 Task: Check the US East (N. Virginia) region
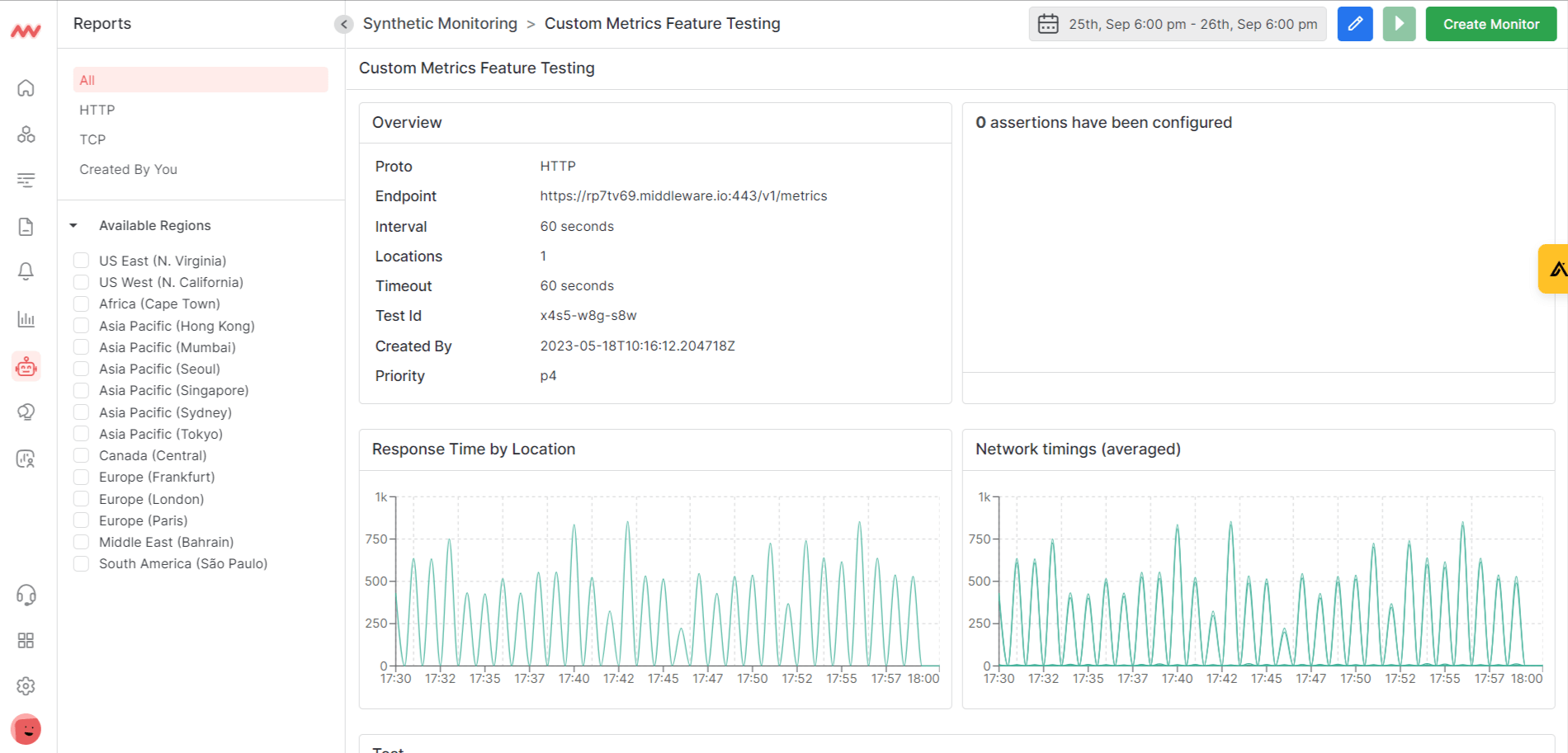click(x=81, y=260)
